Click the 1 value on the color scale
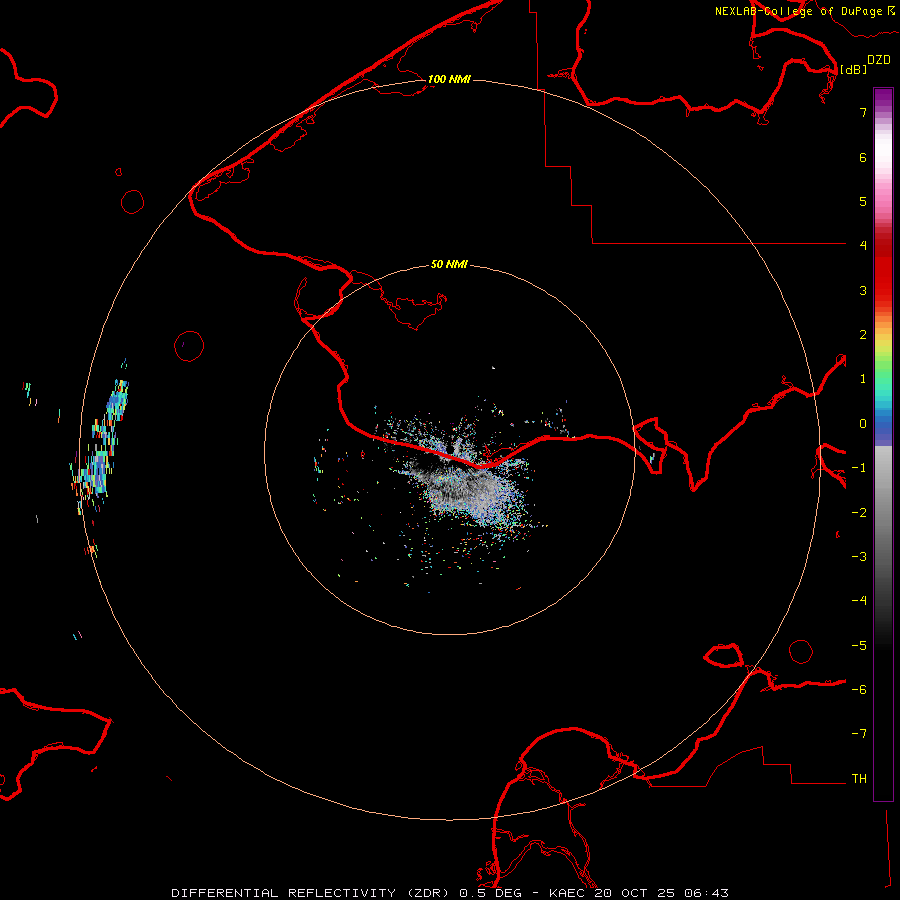This screenshot has width=900, height=900. click(x=863, y=379)
